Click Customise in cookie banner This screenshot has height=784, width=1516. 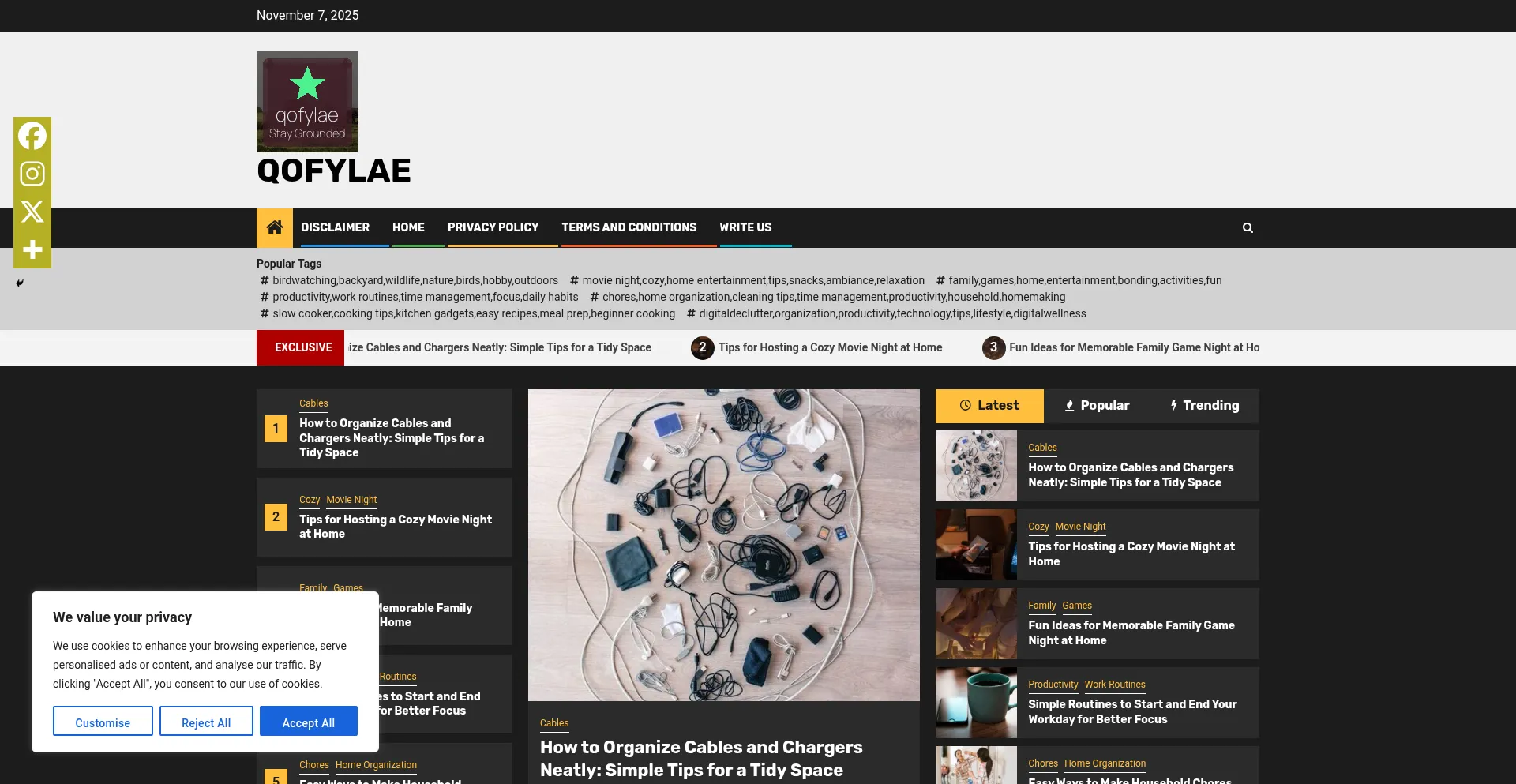(103, 722)
